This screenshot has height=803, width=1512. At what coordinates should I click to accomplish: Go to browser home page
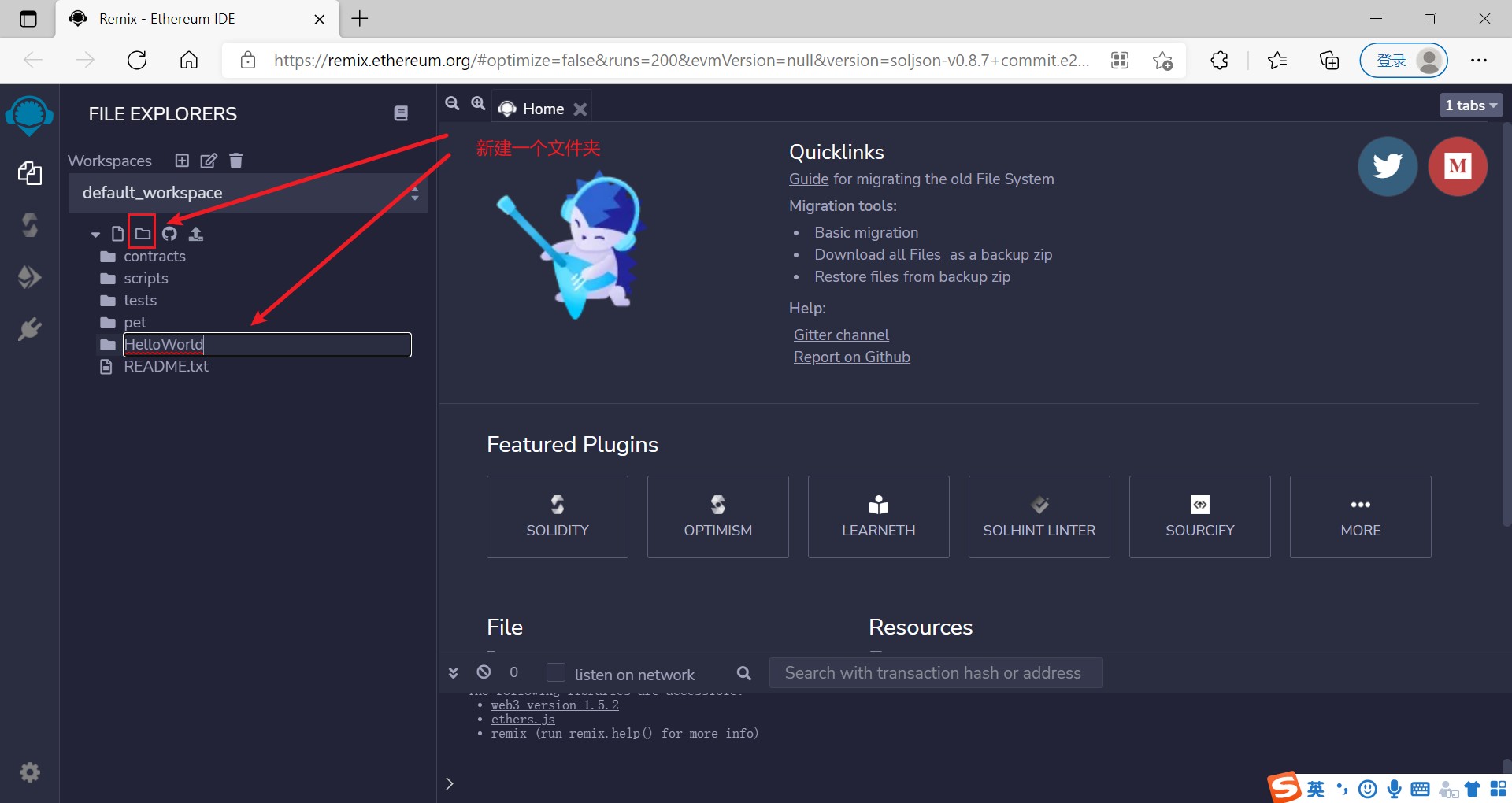[x=189, y=60]
